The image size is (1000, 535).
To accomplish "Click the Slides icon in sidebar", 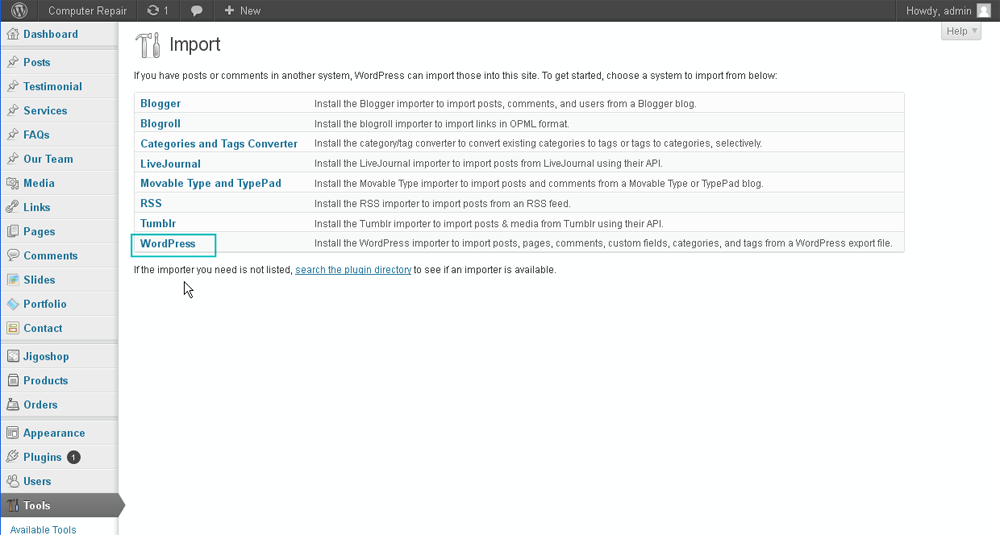I will [x=13, y=280].
